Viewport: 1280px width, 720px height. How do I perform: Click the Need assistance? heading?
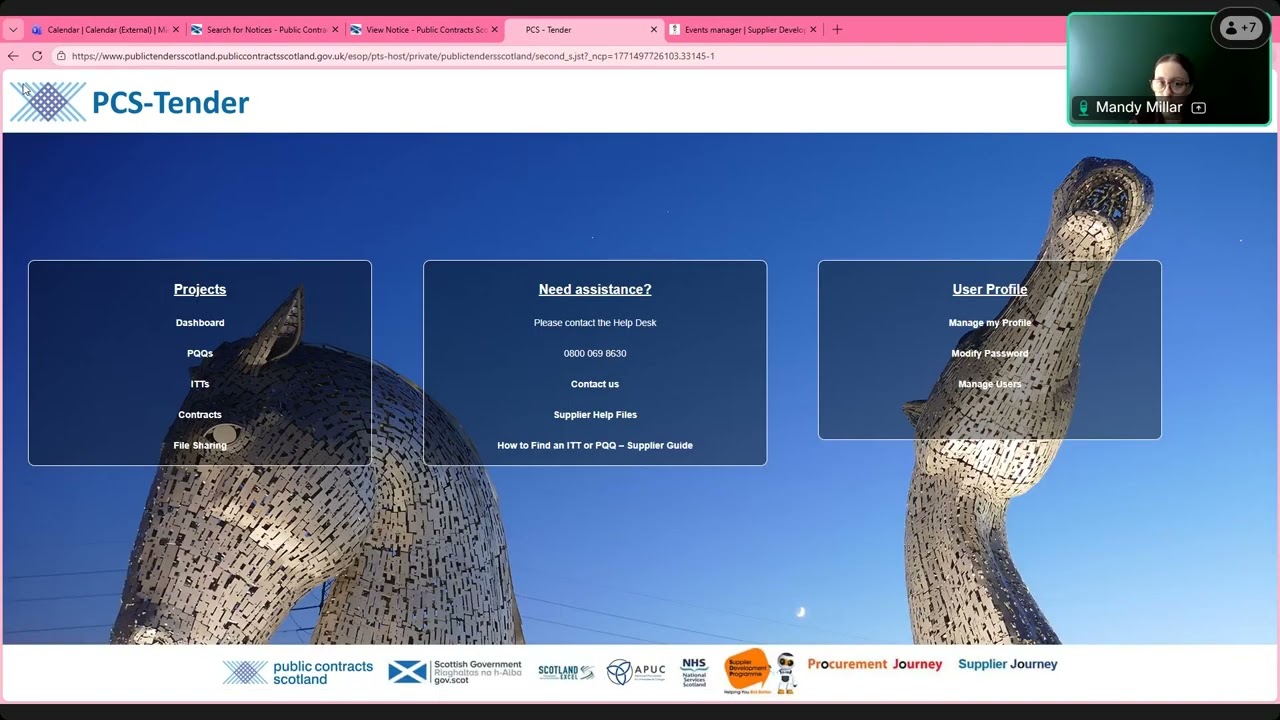click(595, 289)
